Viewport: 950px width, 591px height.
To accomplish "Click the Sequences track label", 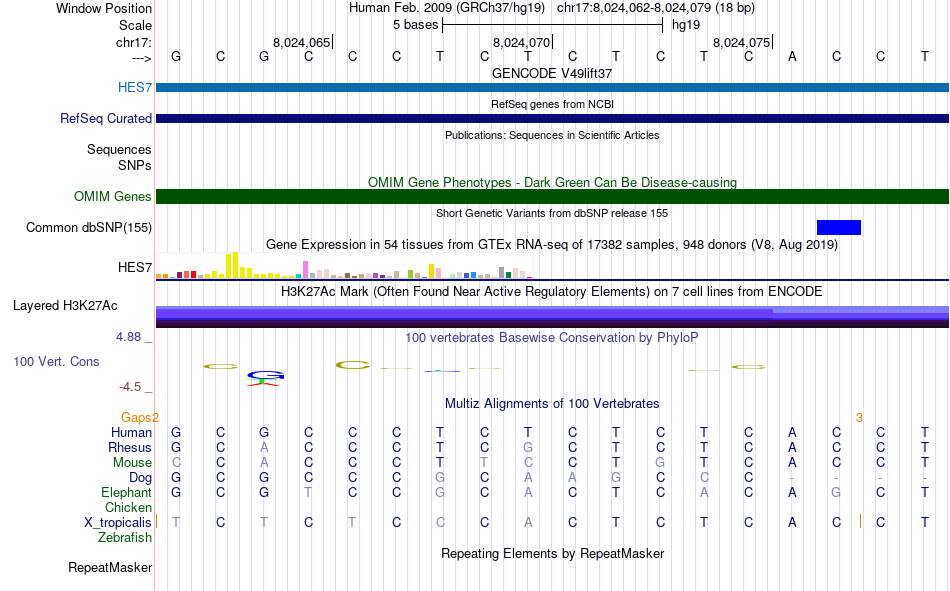I will point(119,149).
